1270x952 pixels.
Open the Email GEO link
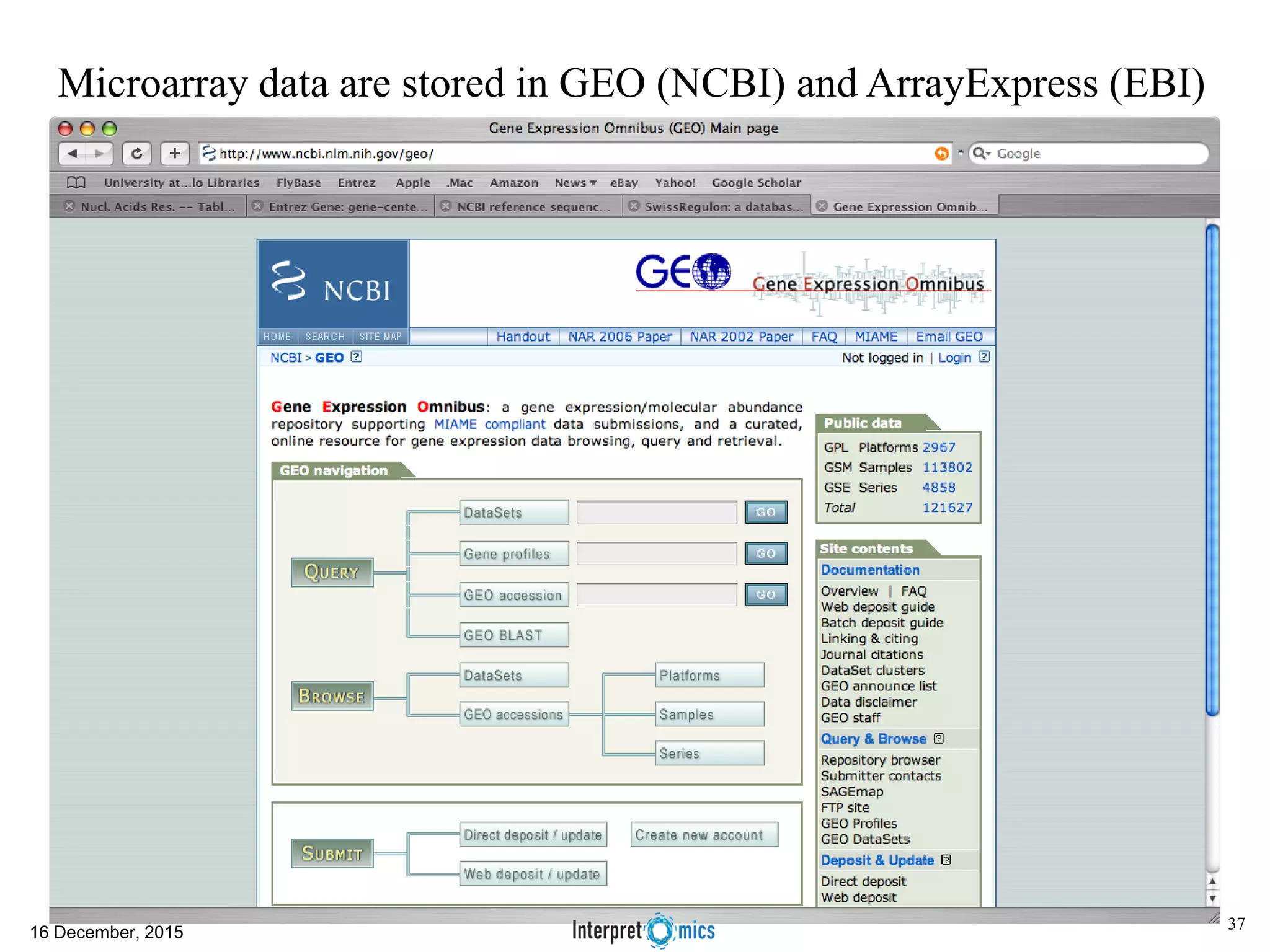pyautogui.click(x=949, y=336)
